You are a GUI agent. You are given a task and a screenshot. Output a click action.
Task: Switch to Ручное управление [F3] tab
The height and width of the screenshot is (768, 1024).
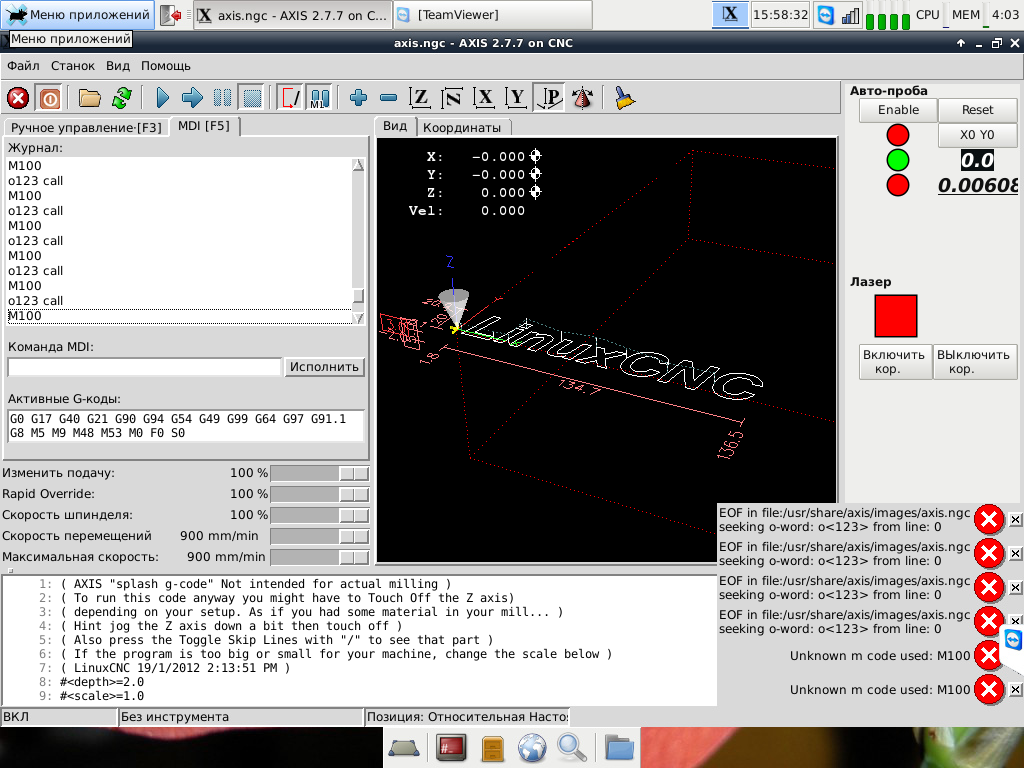coord(86,127)
